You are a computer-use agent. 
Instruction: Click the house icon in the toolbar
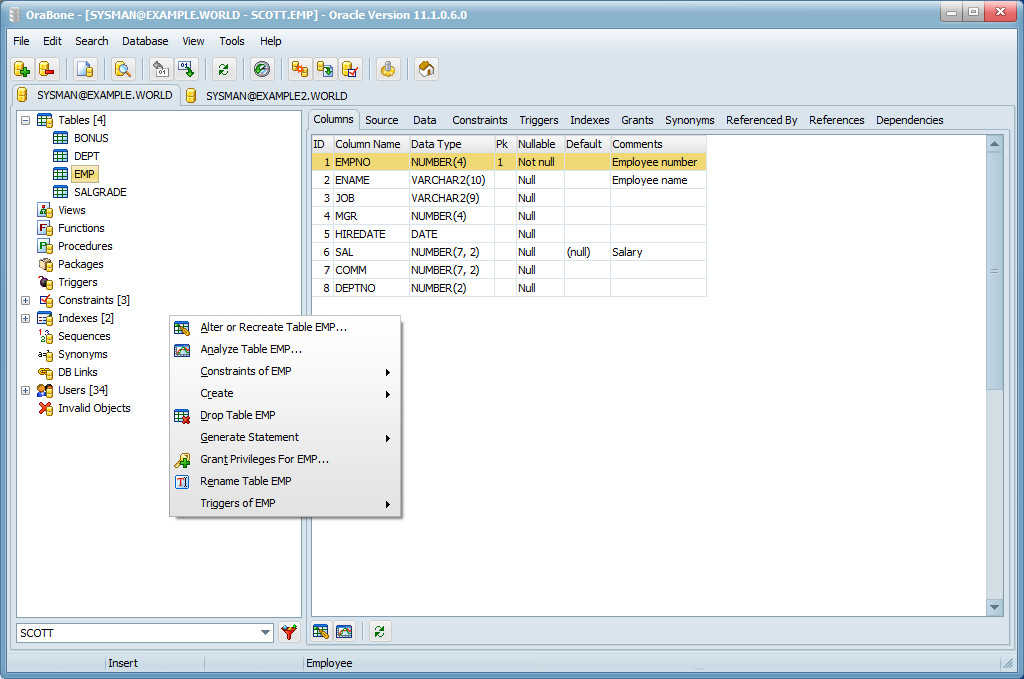(x=426, y=69)
